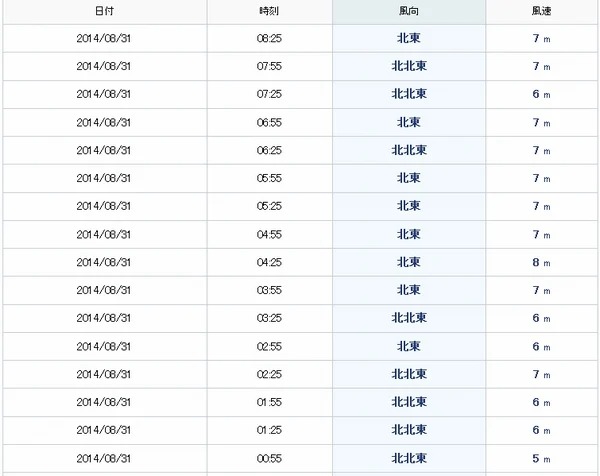Click the 風速 column header
600x476 pixels.
click(541, 11)
